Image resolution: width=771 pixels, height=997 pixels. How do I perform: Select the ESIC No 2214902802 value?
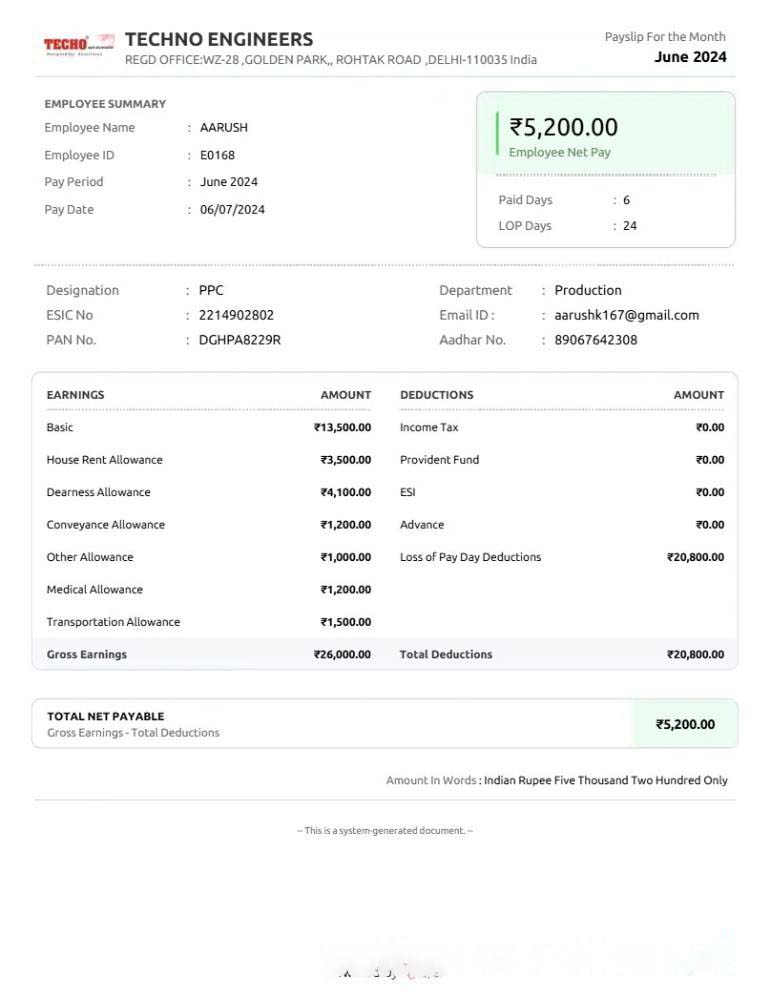(x=236, y=315)
